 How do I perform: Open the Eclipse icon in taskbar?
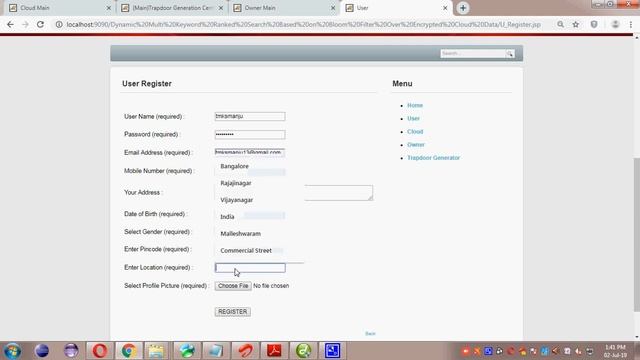click(71, 351)
